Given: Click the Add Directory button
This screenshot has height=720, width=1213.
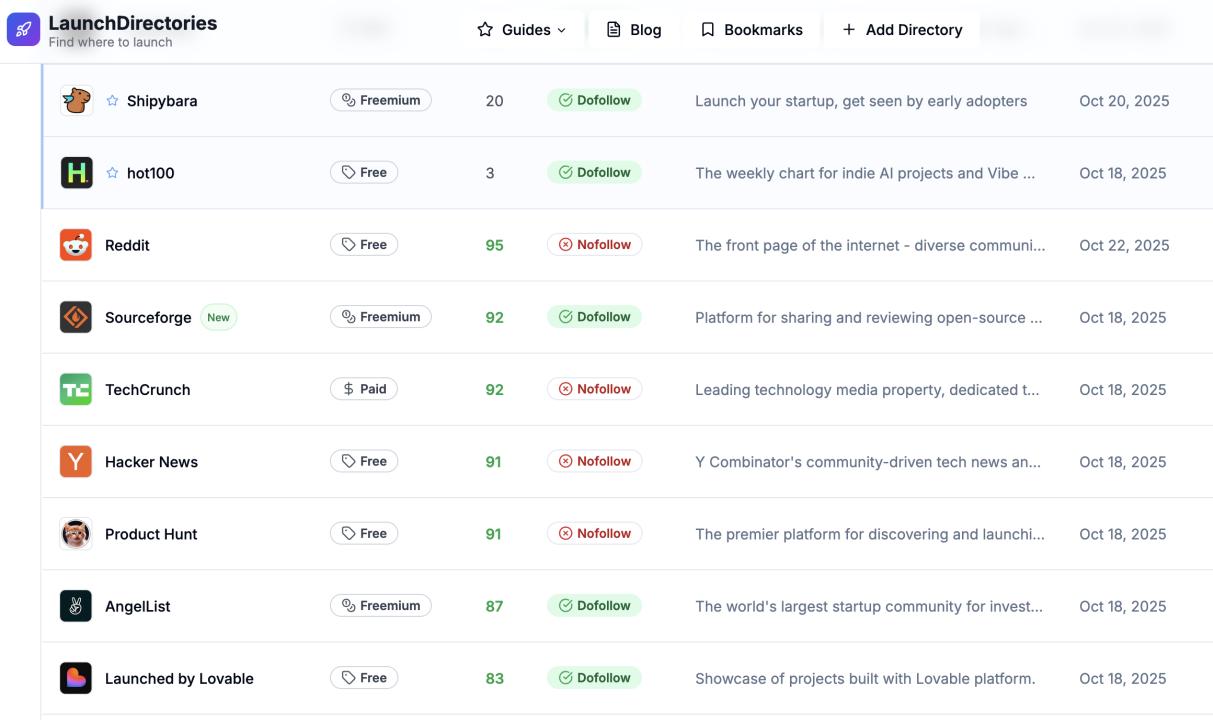Looking at the screenshot, I should [x=902, y=30].
